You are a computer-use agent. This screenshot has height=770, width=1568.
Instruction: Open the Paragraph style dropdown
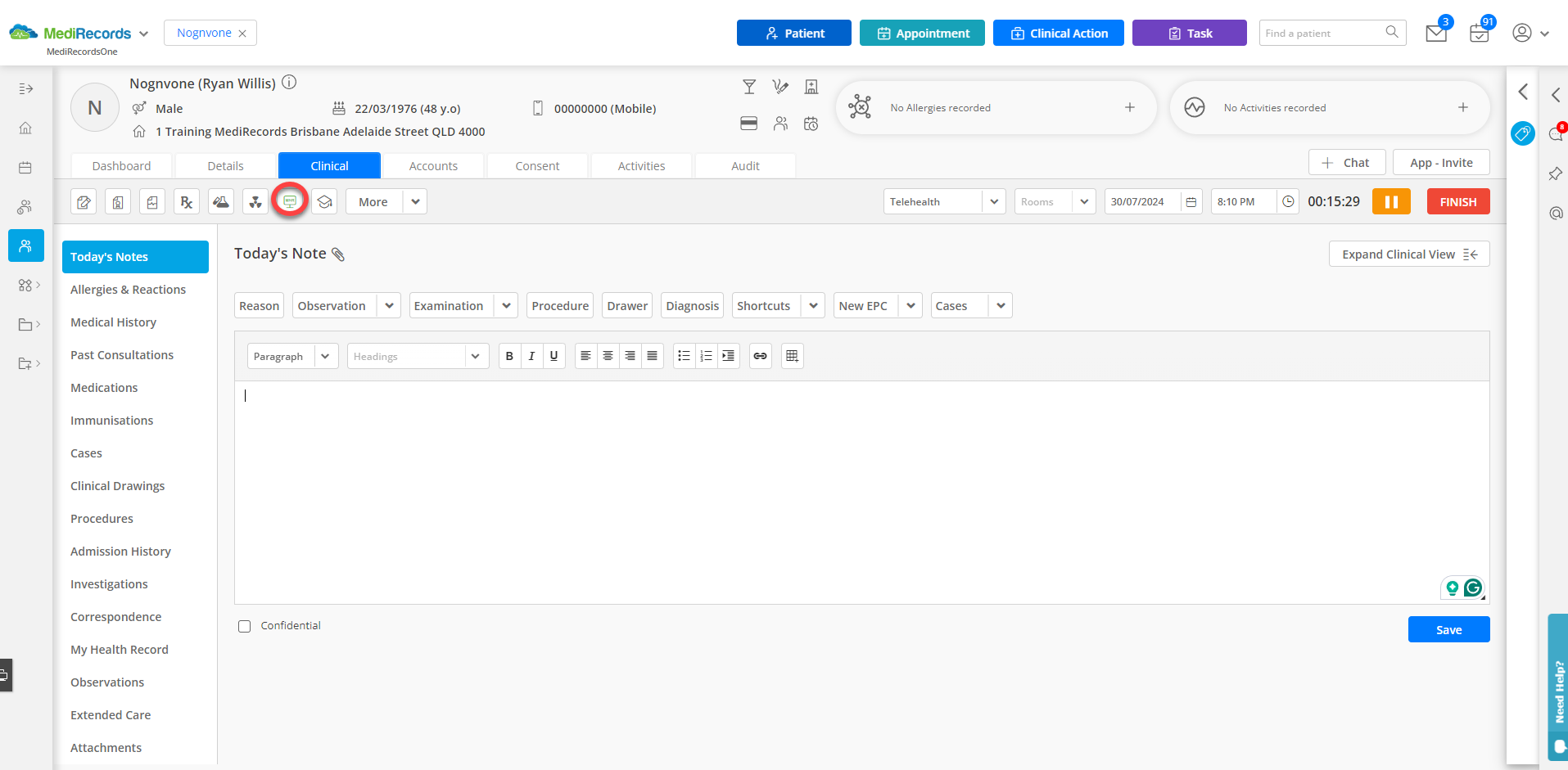tap(292, 356)
